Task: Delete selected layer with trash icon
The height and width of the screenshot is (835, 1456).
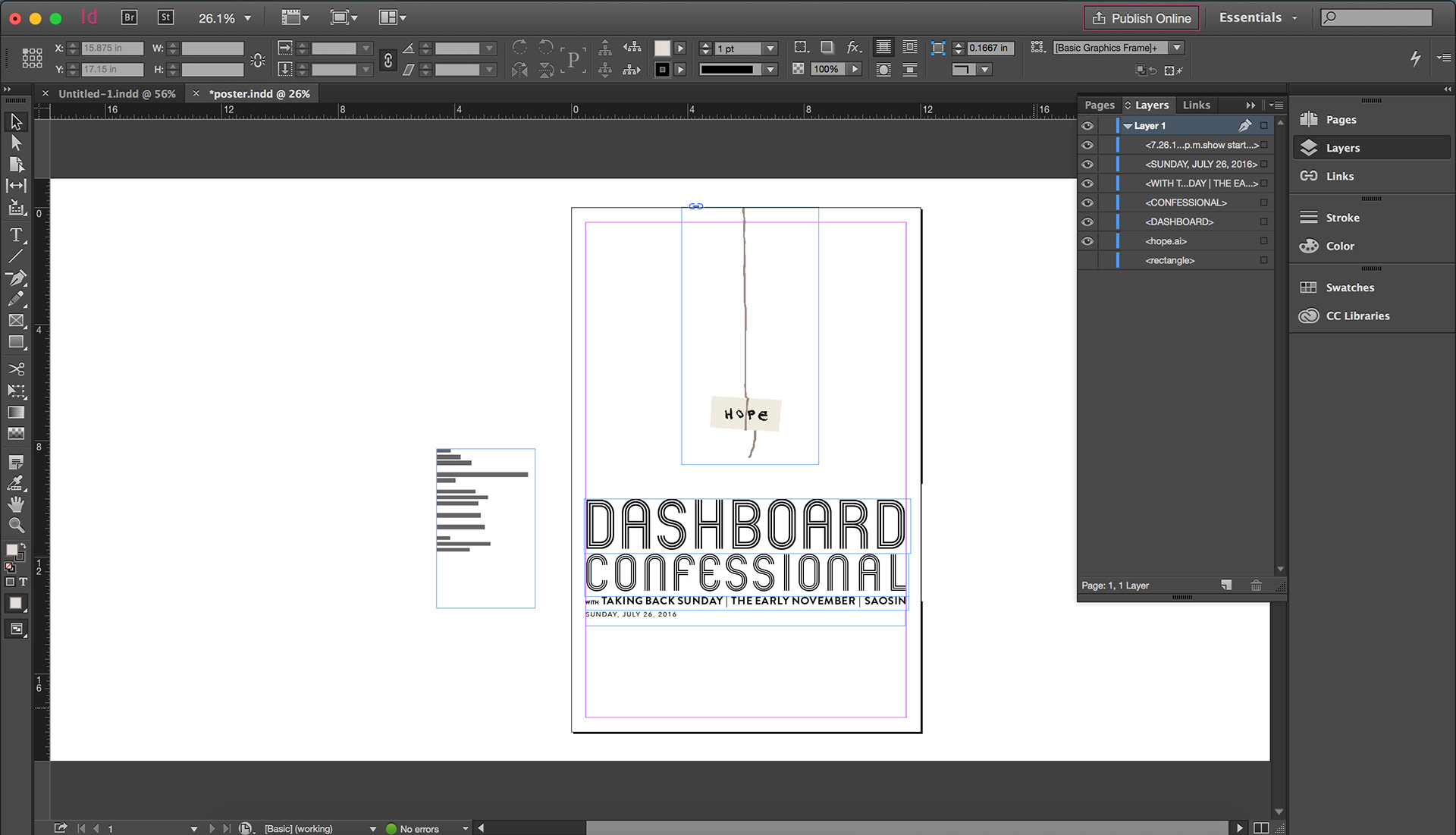Action: click(x=1256, y=585)
